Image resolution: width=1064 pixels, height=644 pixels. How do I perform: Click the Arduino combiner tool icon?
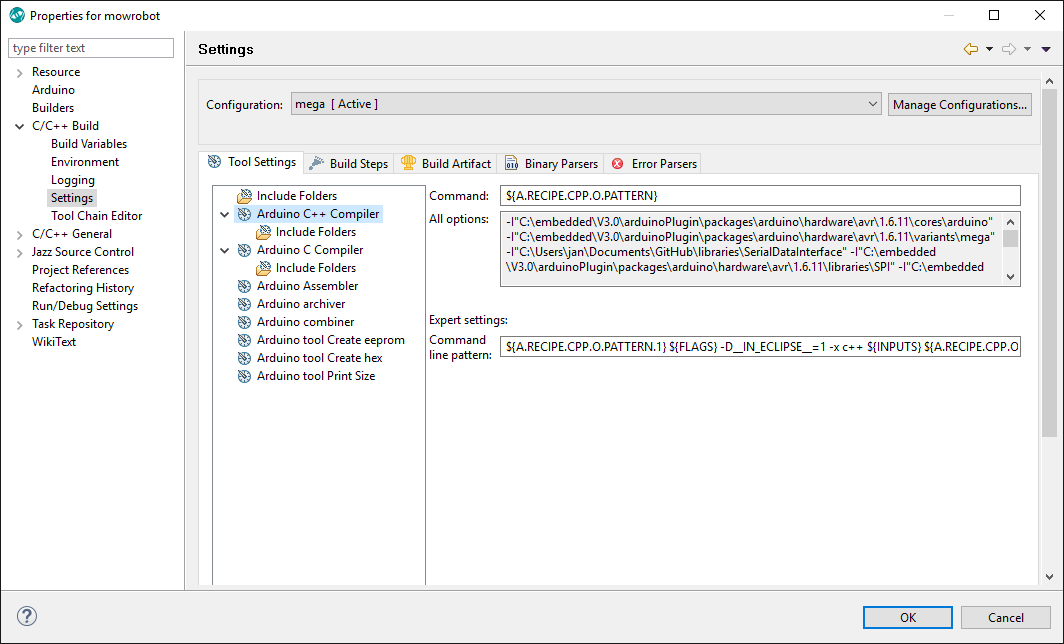tap(244, 322)
